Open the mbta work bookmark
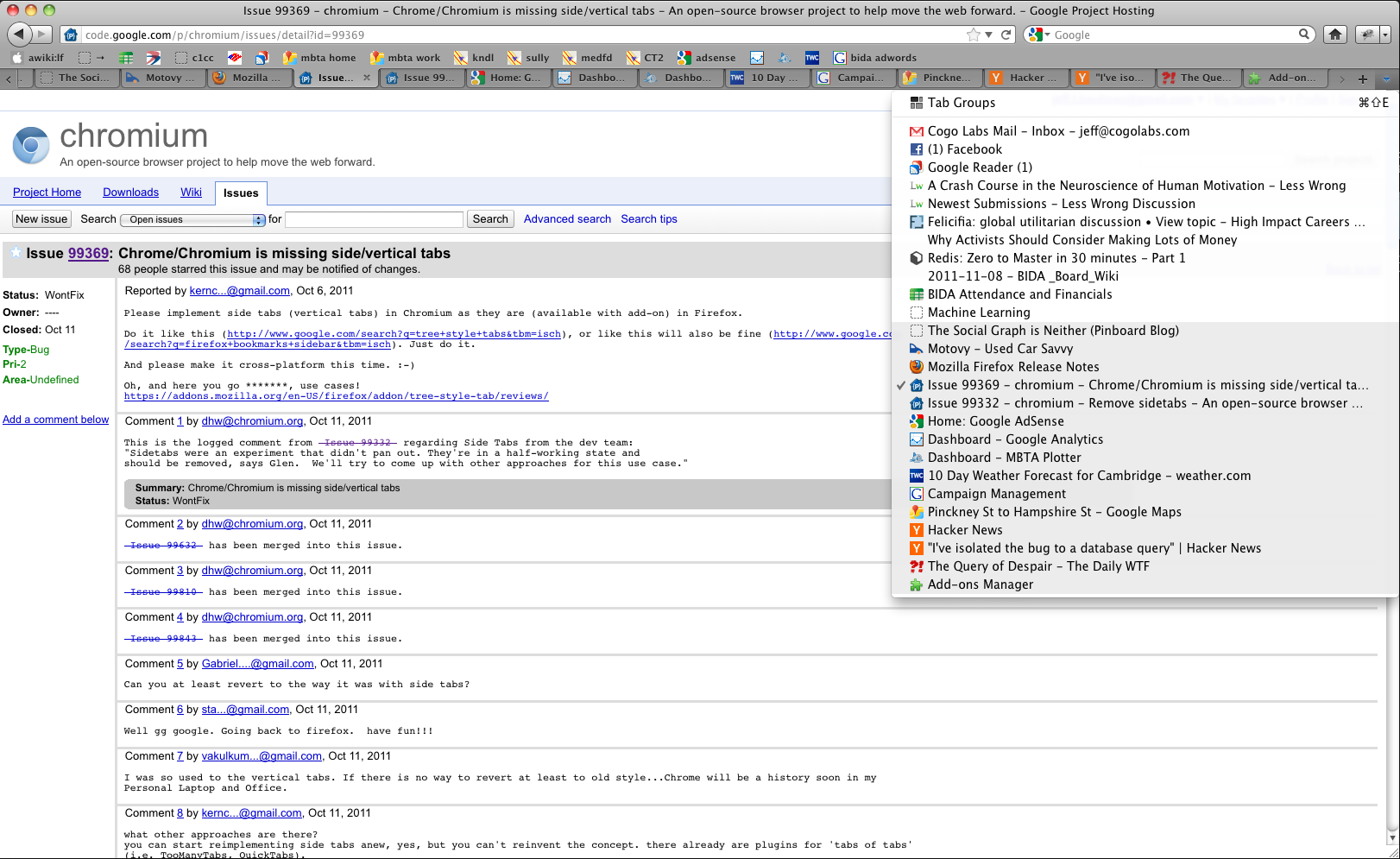The image size is (1400, 859). [406, 58]
